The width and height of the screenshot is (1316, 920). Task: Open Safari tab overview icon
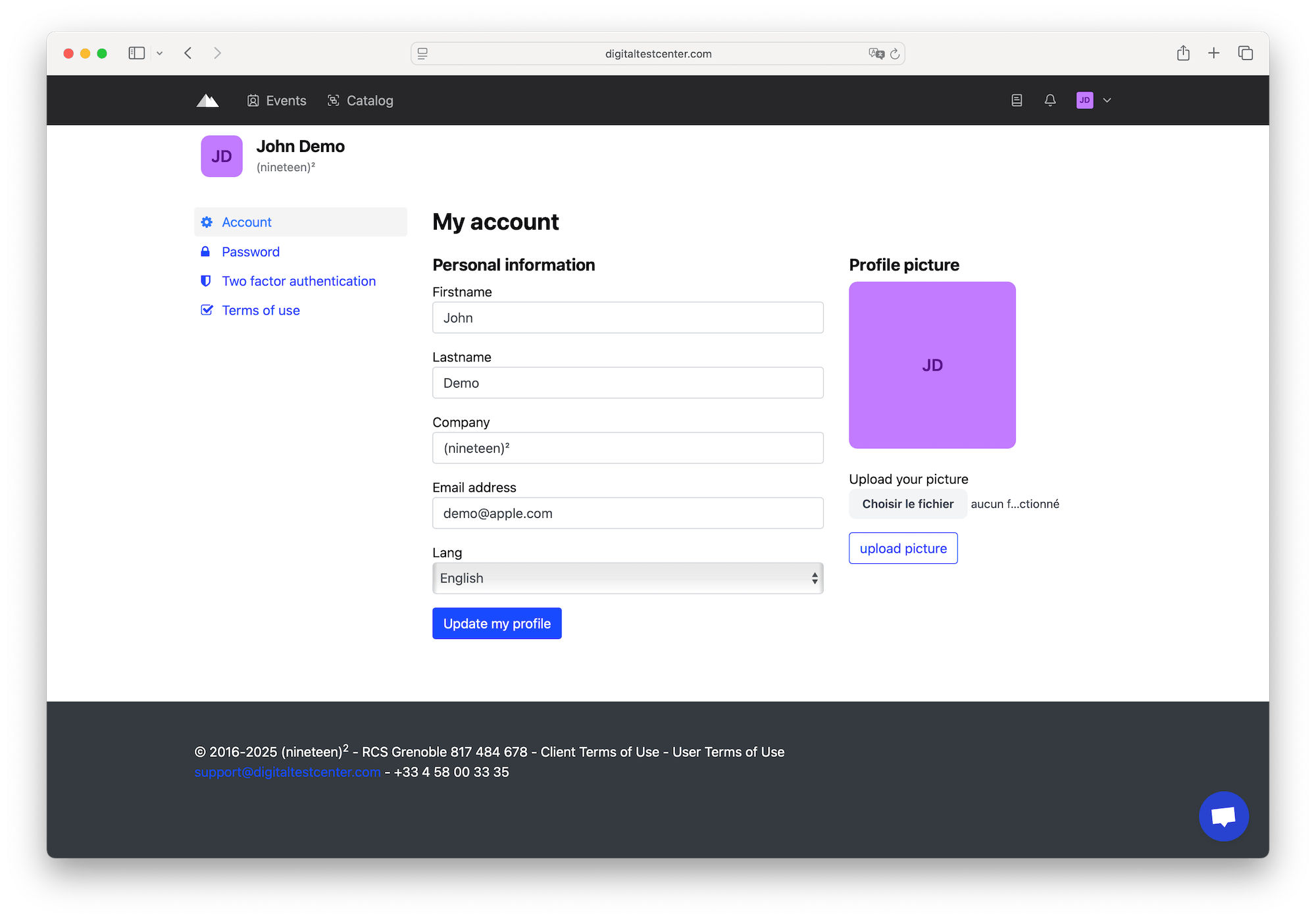coord(1245,53)
